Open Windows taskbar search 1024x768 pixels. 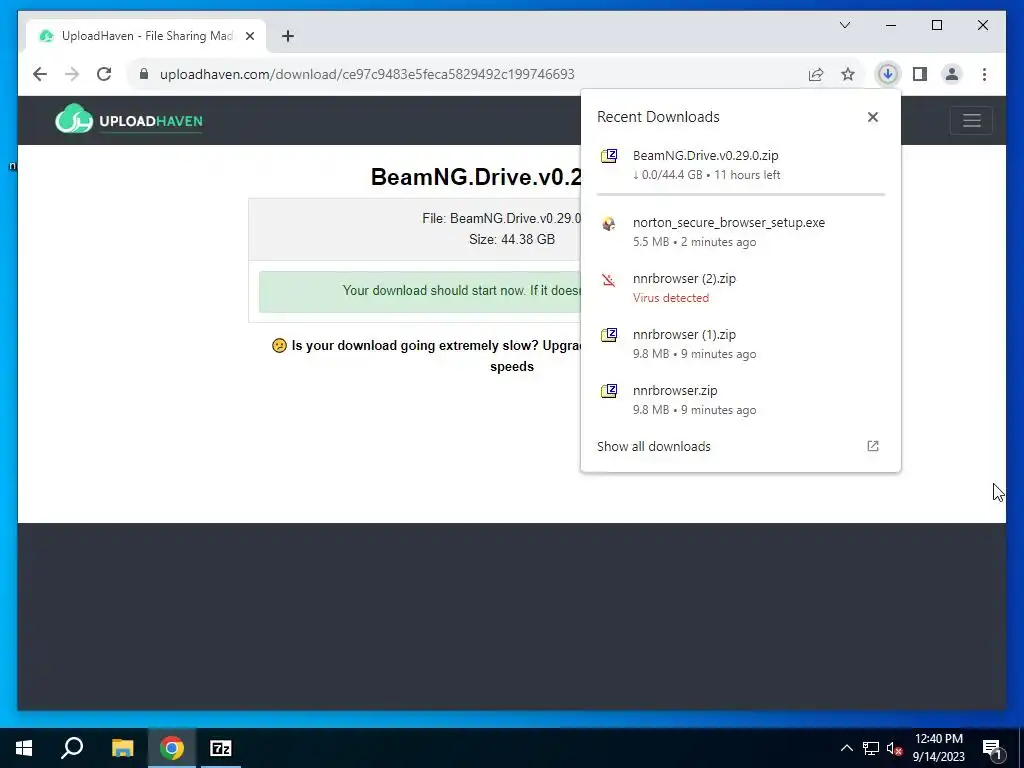pyautogui.click(x=72, y=748)
